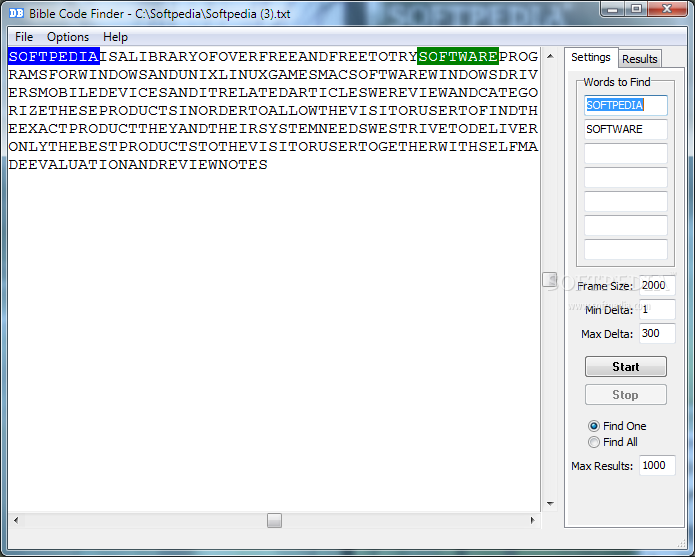Click the text line starting with ERSMOBILEDEVICES
This screenshot has height=557, width=695.
pyautogui.click(x=273, y=93)
